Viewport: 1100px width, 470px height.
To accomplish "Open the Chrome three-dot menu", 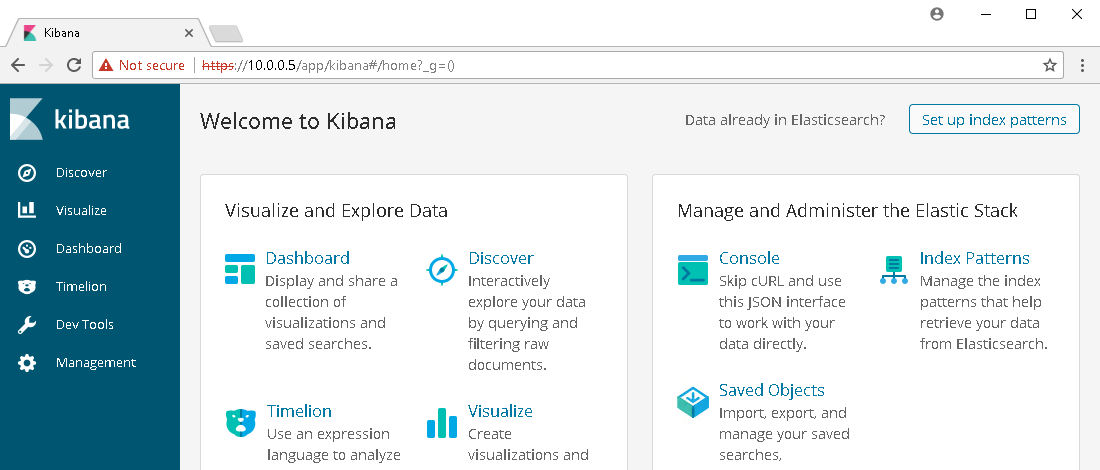I will (1084, 65).
